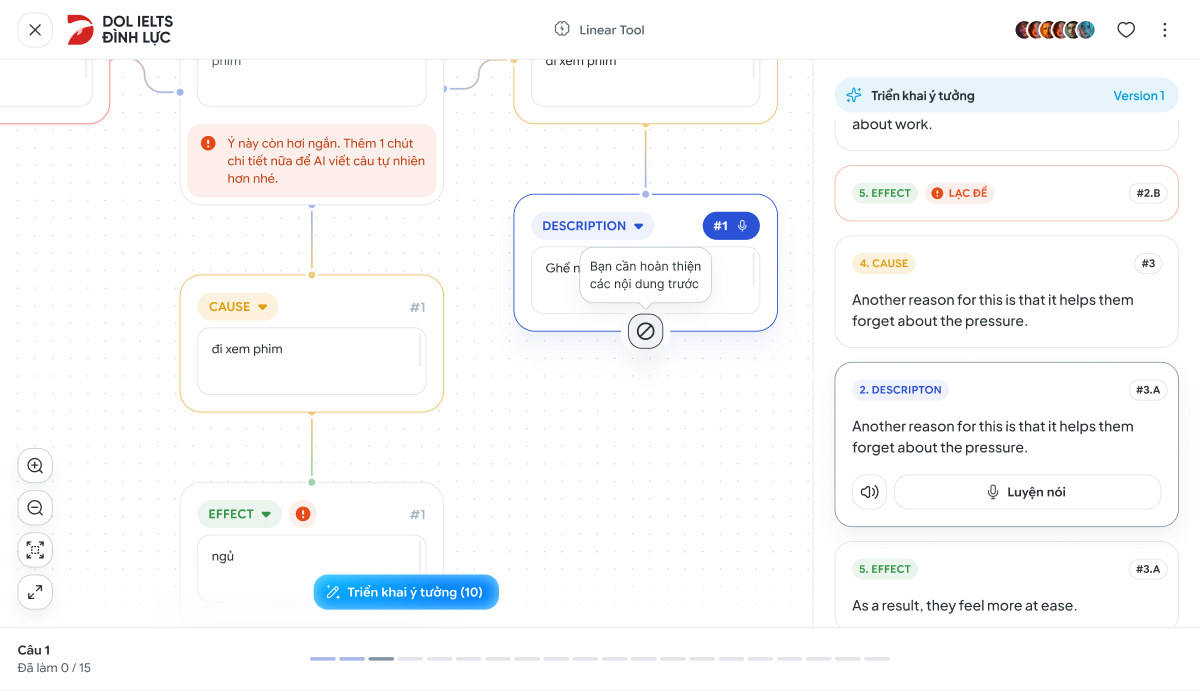The width and height of the screenshot is (1200, 691).
Task: Play audio with the speaker icon
Action: [x=870, y=492]
